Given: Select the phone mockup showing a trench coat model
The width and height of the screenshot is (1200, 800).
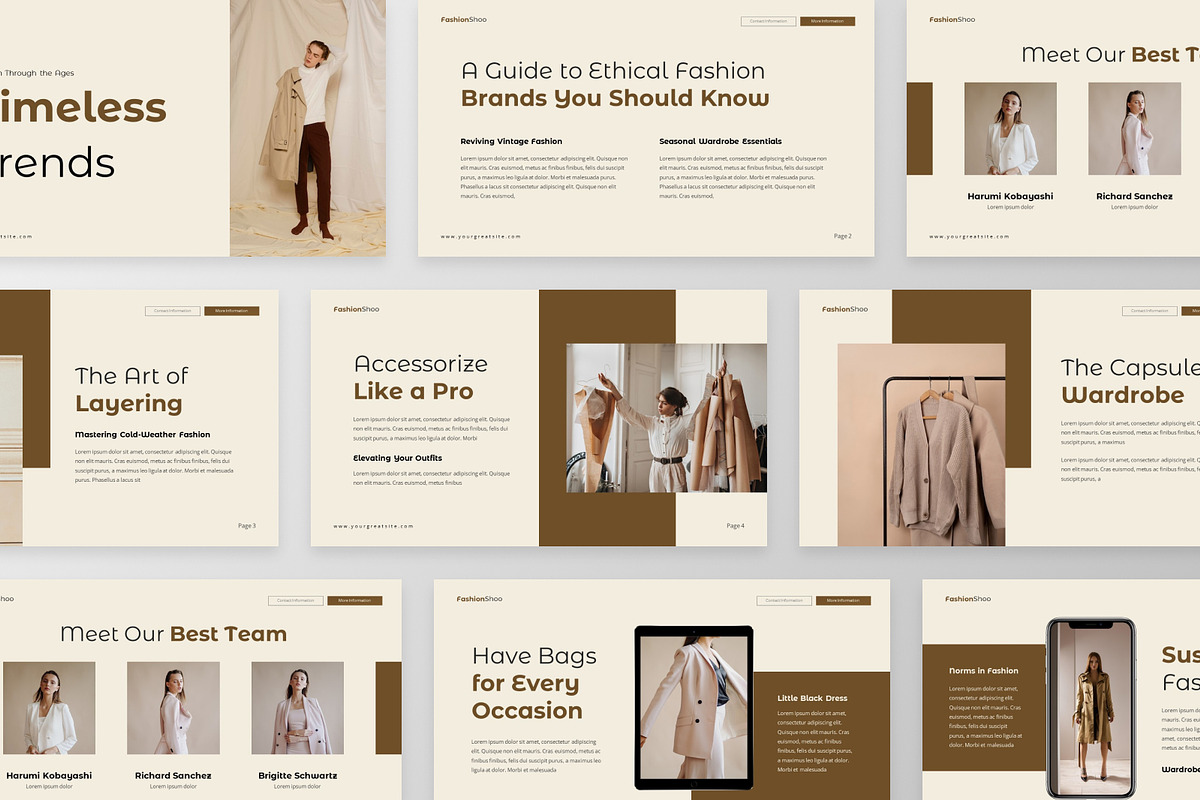Looking at the screenshot, I should pos(1092,708).
